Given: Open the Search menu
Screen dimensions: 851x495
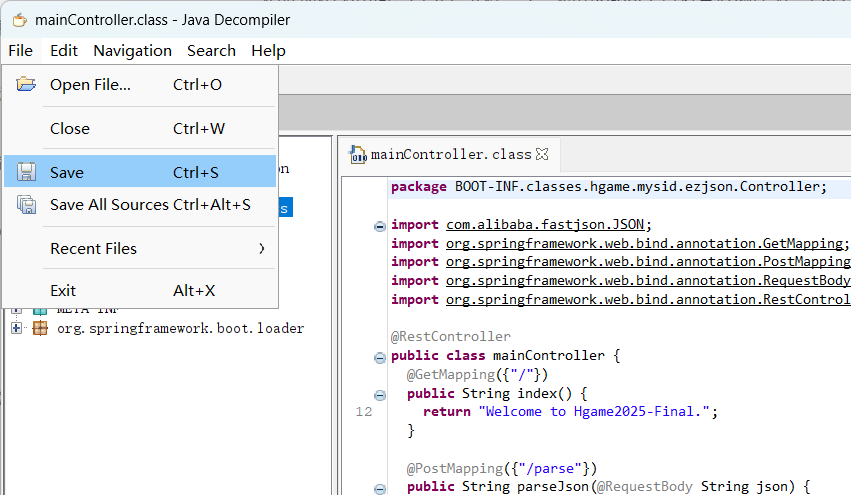Looking at the screenshot, I should coord(211,50).
